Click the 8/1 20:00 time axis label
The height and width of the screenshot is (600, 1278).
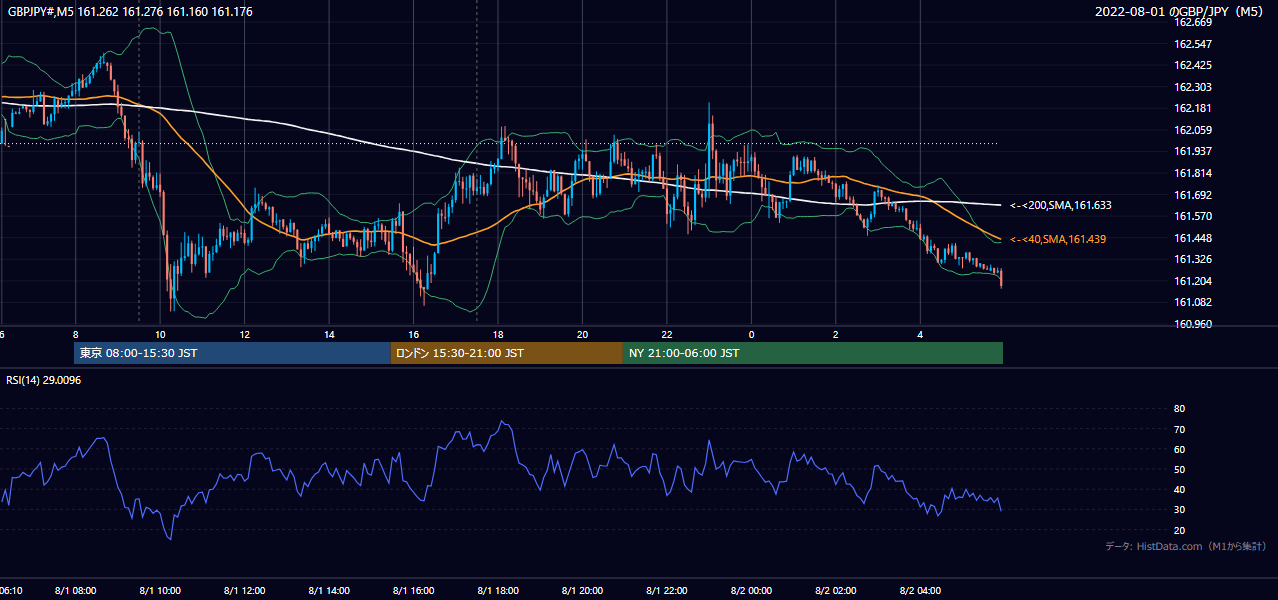[582, 591]
